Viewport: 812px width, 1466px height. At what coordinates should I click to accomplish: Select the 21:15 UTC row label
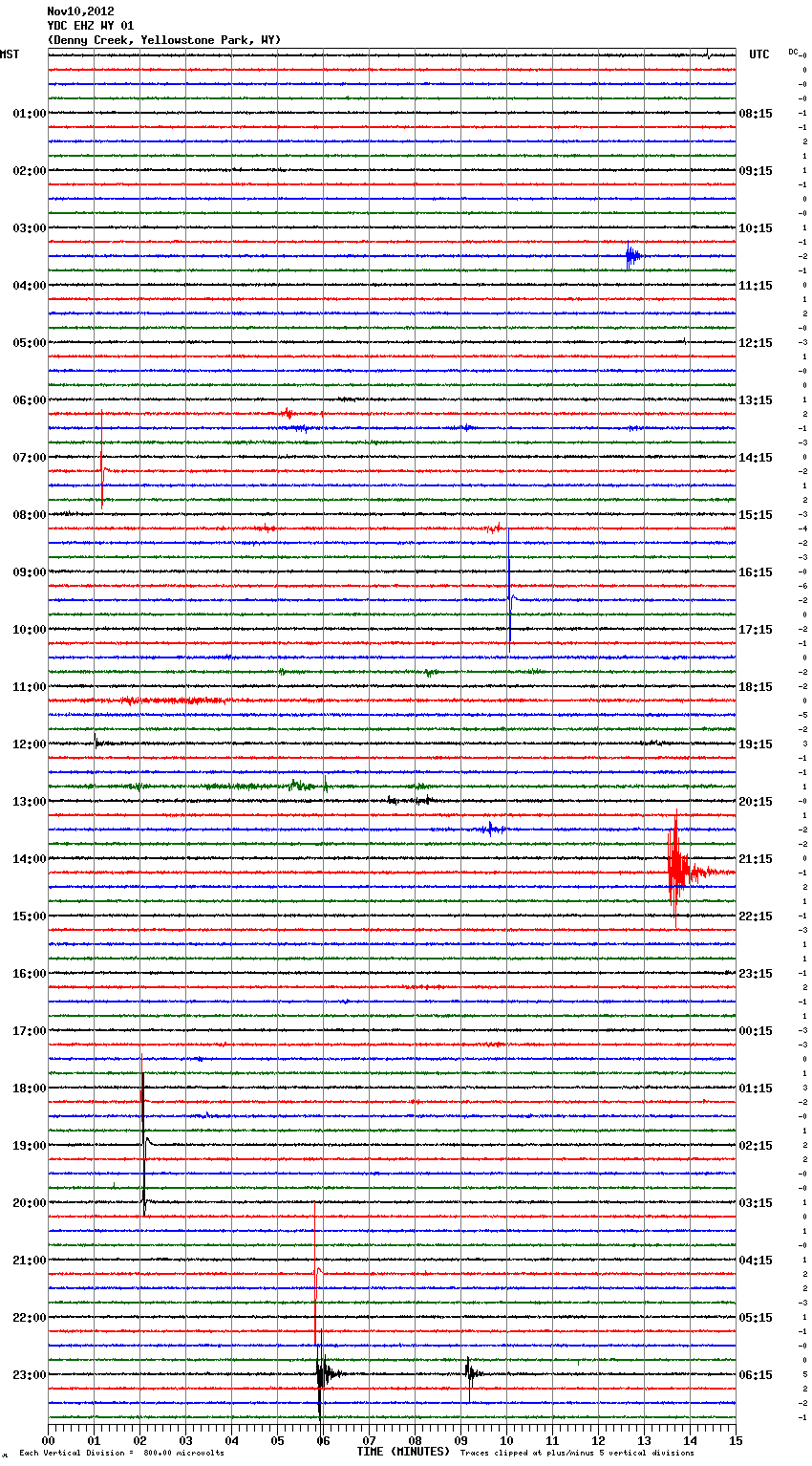[x=756, y=859]
